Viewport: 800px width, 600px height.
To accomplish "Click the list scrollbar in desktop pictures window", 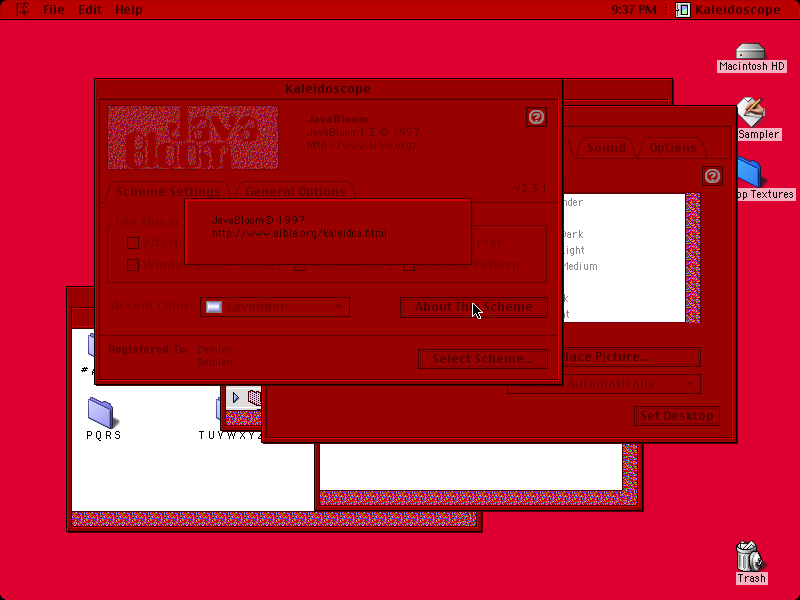I will point(693,258).
